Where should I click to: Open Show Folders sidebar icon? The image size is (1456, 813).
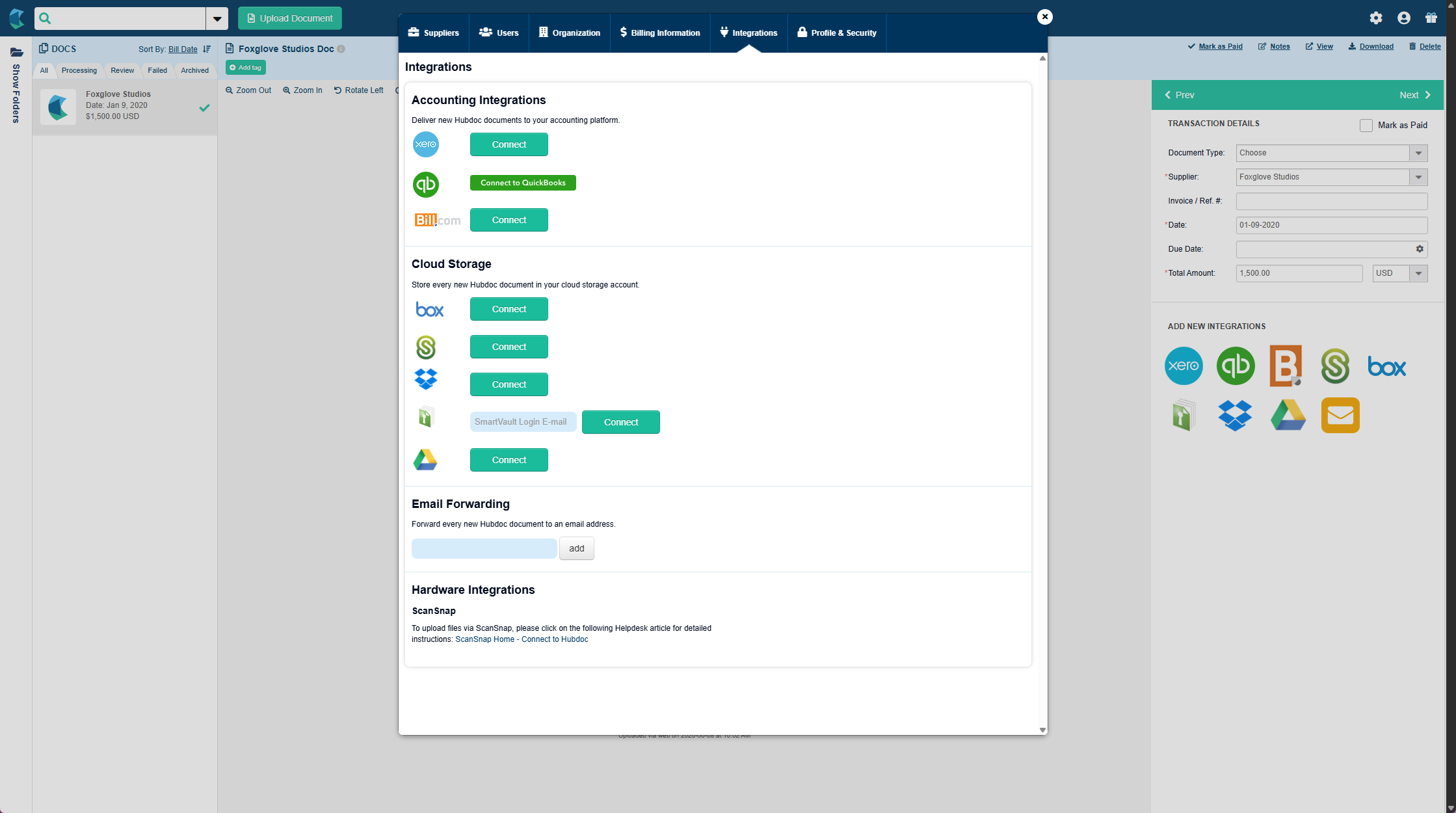pos(16,52)
